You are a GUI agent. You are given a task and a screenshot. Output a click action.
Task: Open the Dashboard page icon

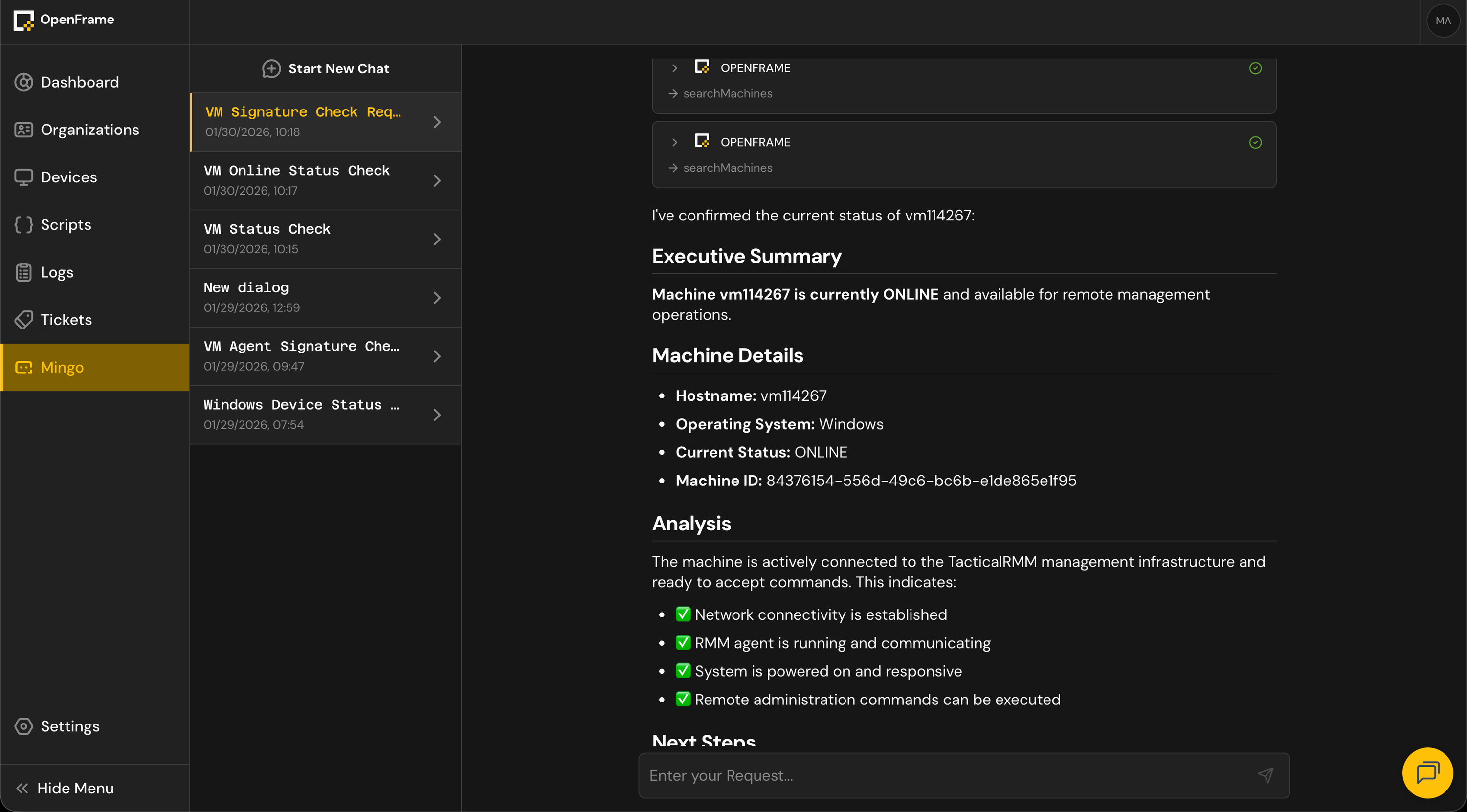coord(23,82)
